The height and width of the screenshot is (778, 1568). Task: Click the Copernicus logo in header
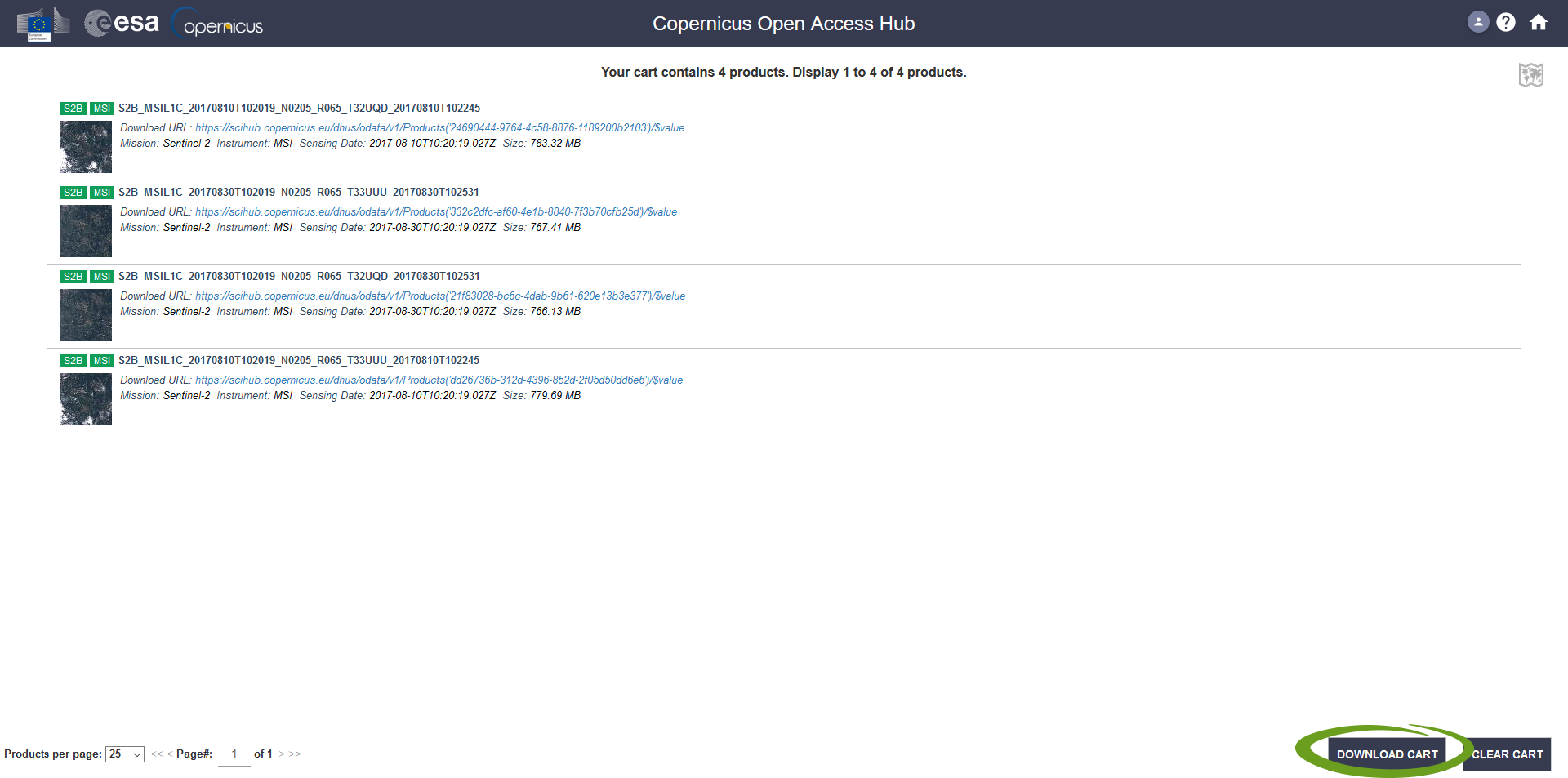[219, 24]
